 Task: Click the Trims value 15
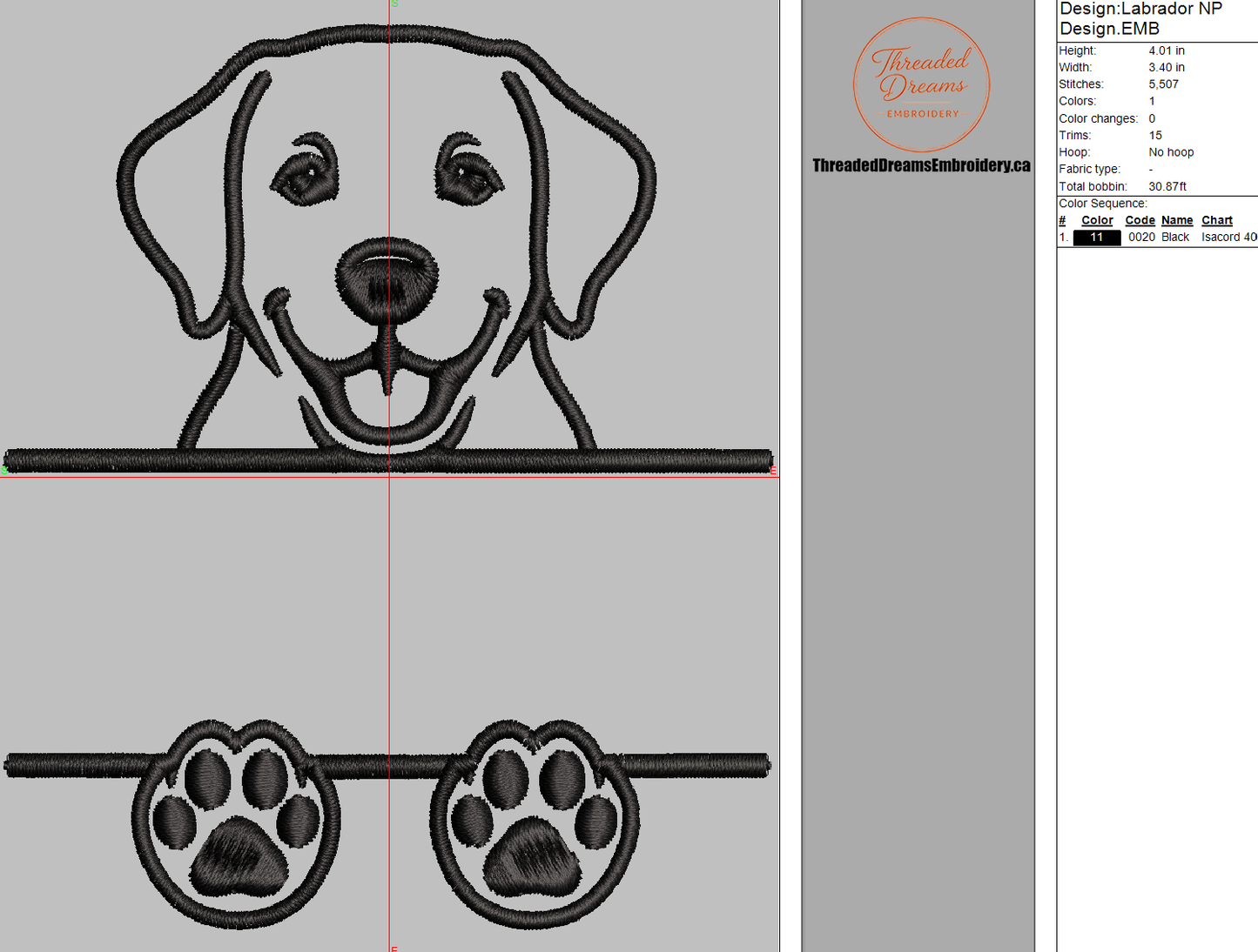coord(1155,135)
